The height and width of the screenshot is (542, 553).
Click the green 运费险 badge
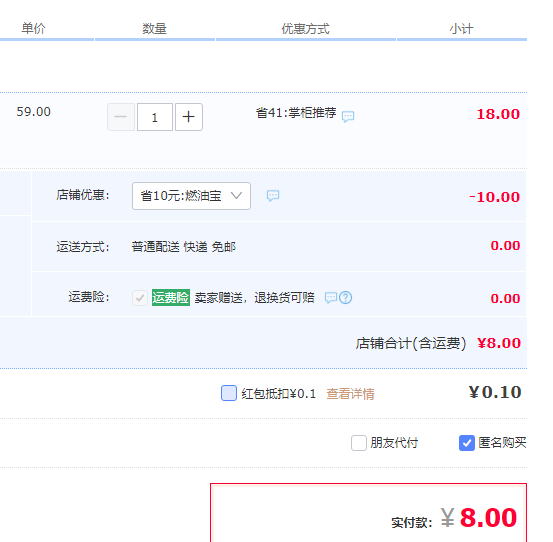tap(171, 297)
